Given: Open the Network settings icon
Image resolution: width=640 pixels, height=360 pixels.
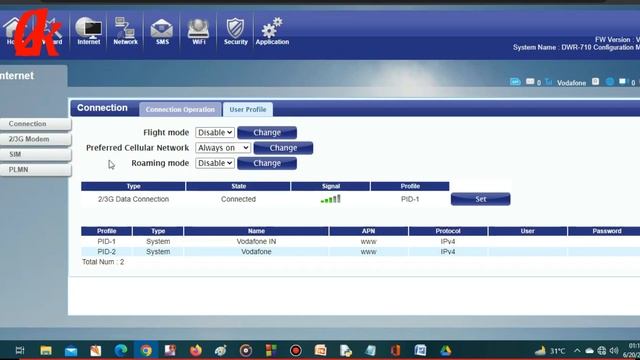Looking at the screenshot, I should click(125, 31).
